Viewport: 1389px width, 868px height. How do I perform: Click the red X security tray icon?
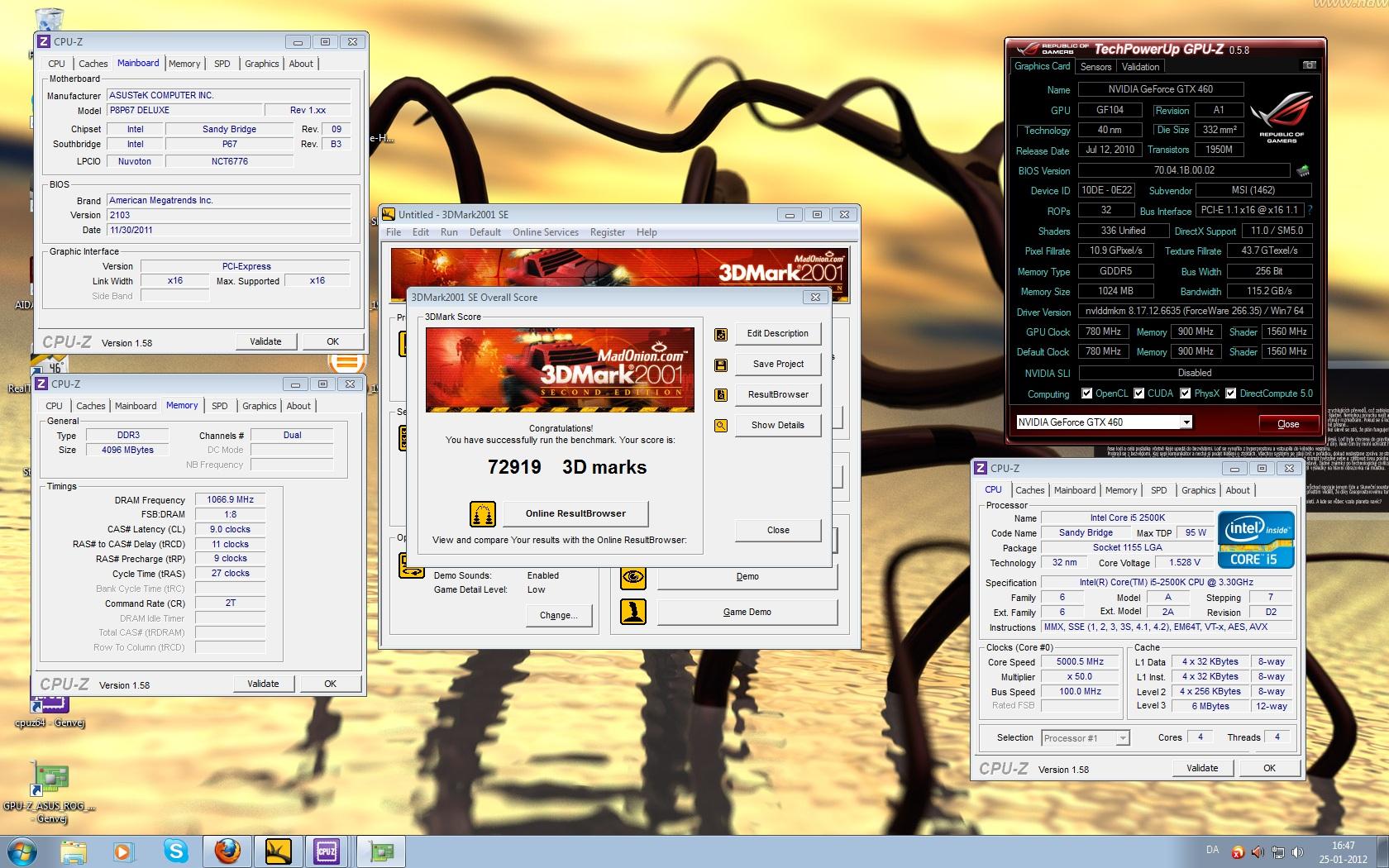(1238, 851)
